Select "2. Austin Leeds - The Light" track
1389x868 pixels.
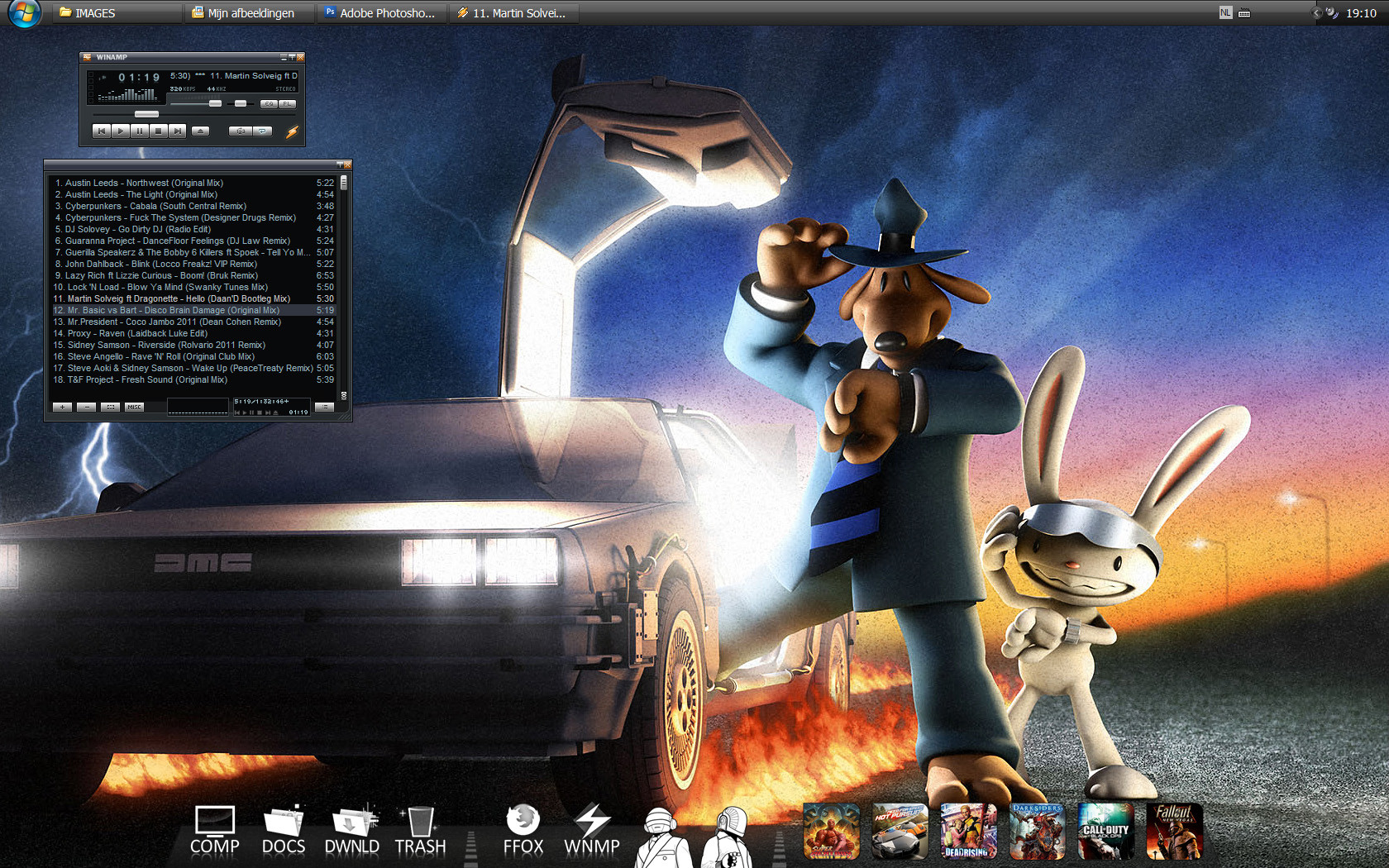click(194, 194)
